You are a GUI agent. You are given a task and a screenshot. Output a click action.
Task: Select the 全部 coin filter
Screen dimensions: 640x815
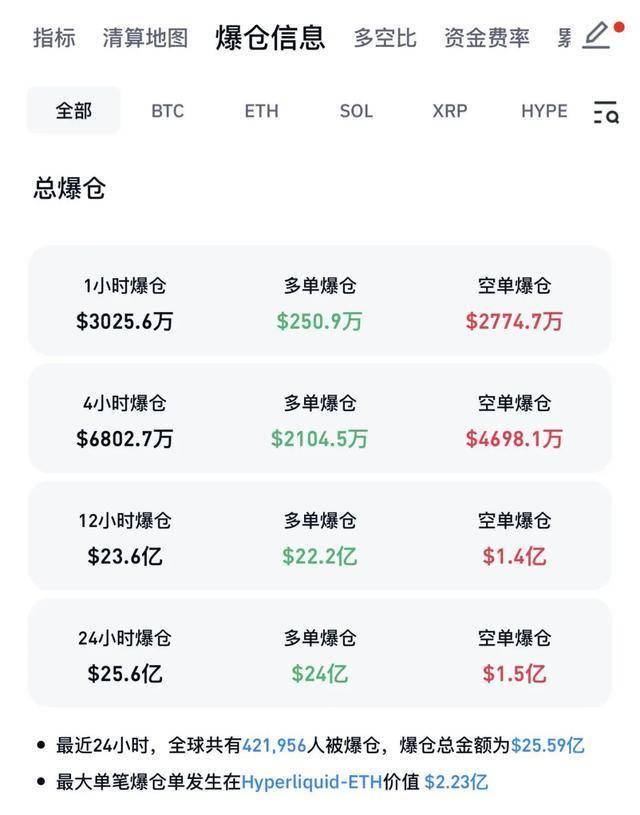pyautogui.click(x=73, y=111)
